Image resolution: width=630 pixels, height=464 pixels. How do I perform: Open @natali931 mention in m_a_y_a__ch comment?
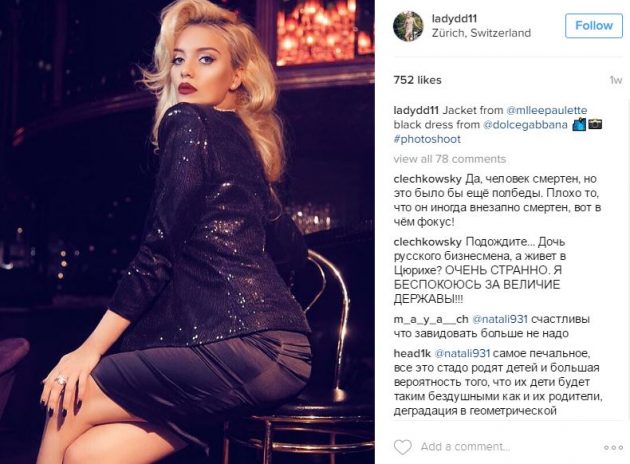499,319
